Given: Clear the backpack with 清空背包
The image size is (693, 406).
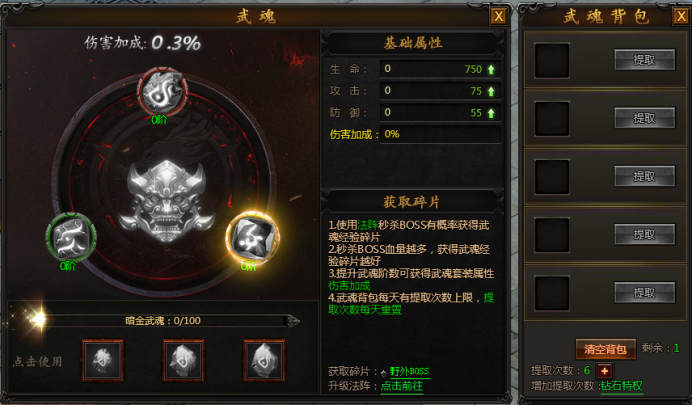Looking at the screenshot, I should coord(605,349).
